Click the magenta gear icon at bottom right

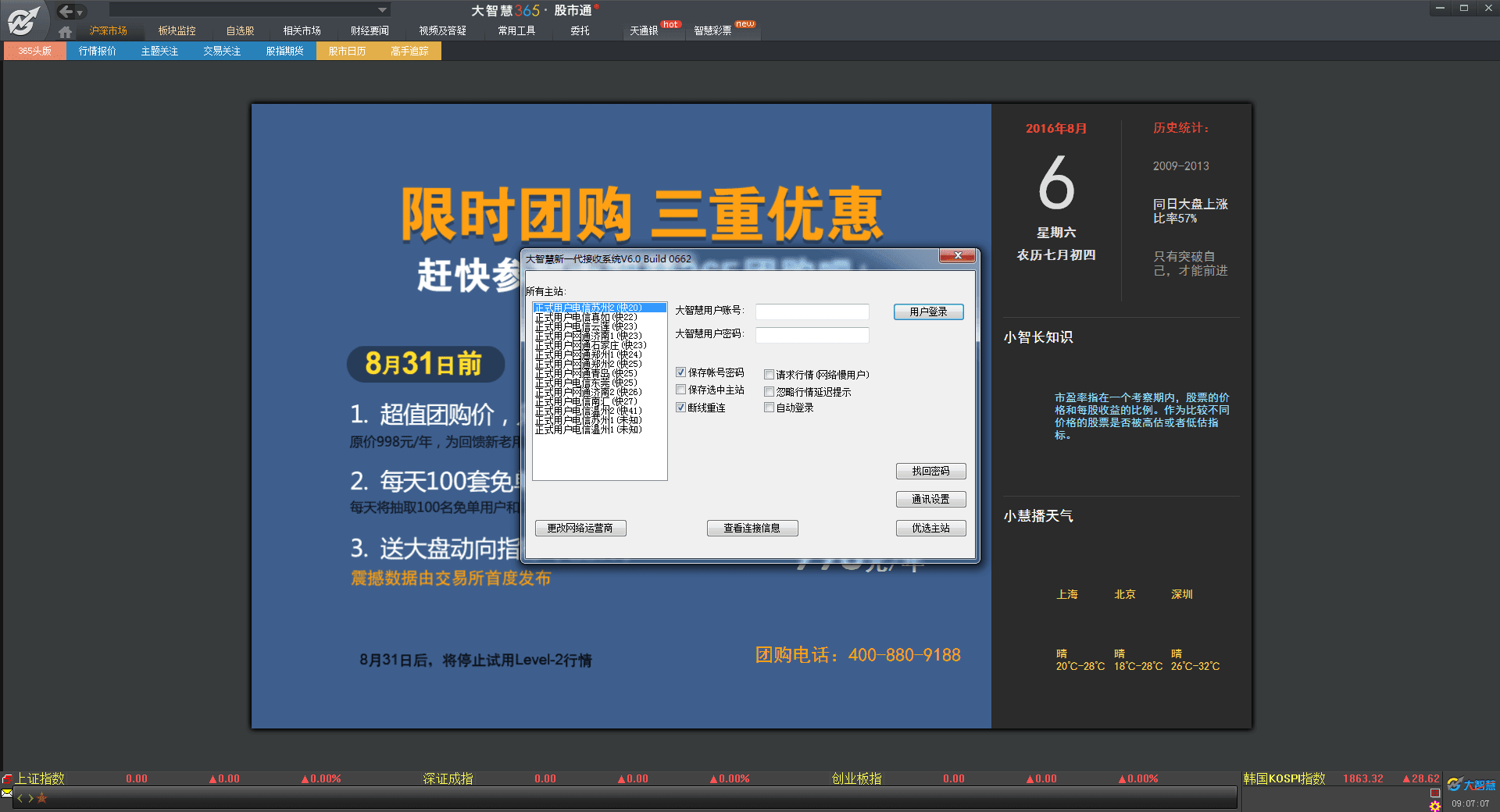pos(1435,806)
